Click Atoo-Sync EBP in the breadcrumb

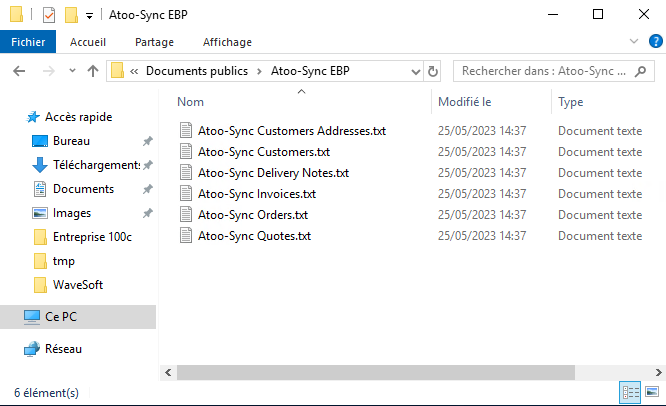pos(310,71)
